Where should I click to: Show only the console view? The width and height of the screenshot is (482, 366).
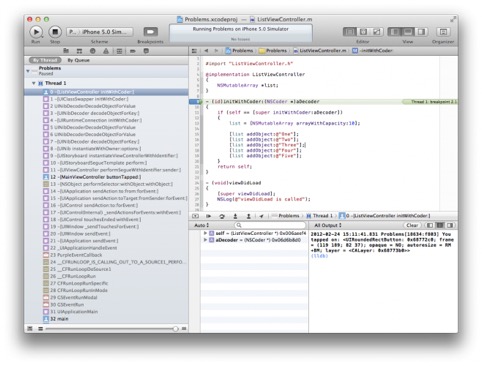[450, 225]
